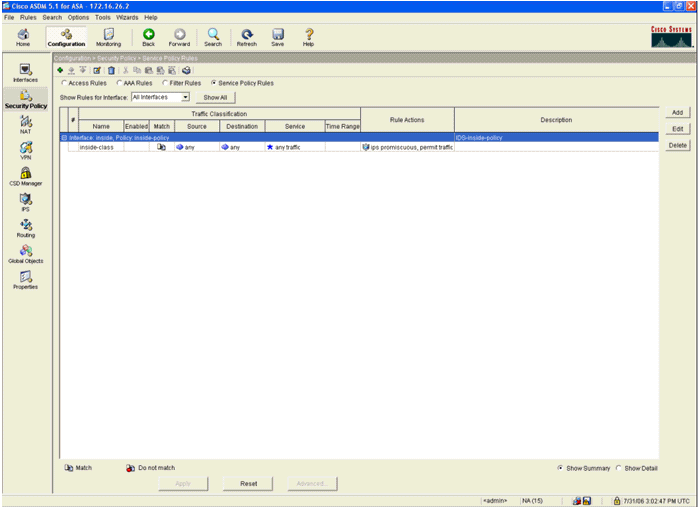The height and width of the screenshot is (508, 698).
Task: Open Global Objects in the sidebar
Action: tap(25, 254)
